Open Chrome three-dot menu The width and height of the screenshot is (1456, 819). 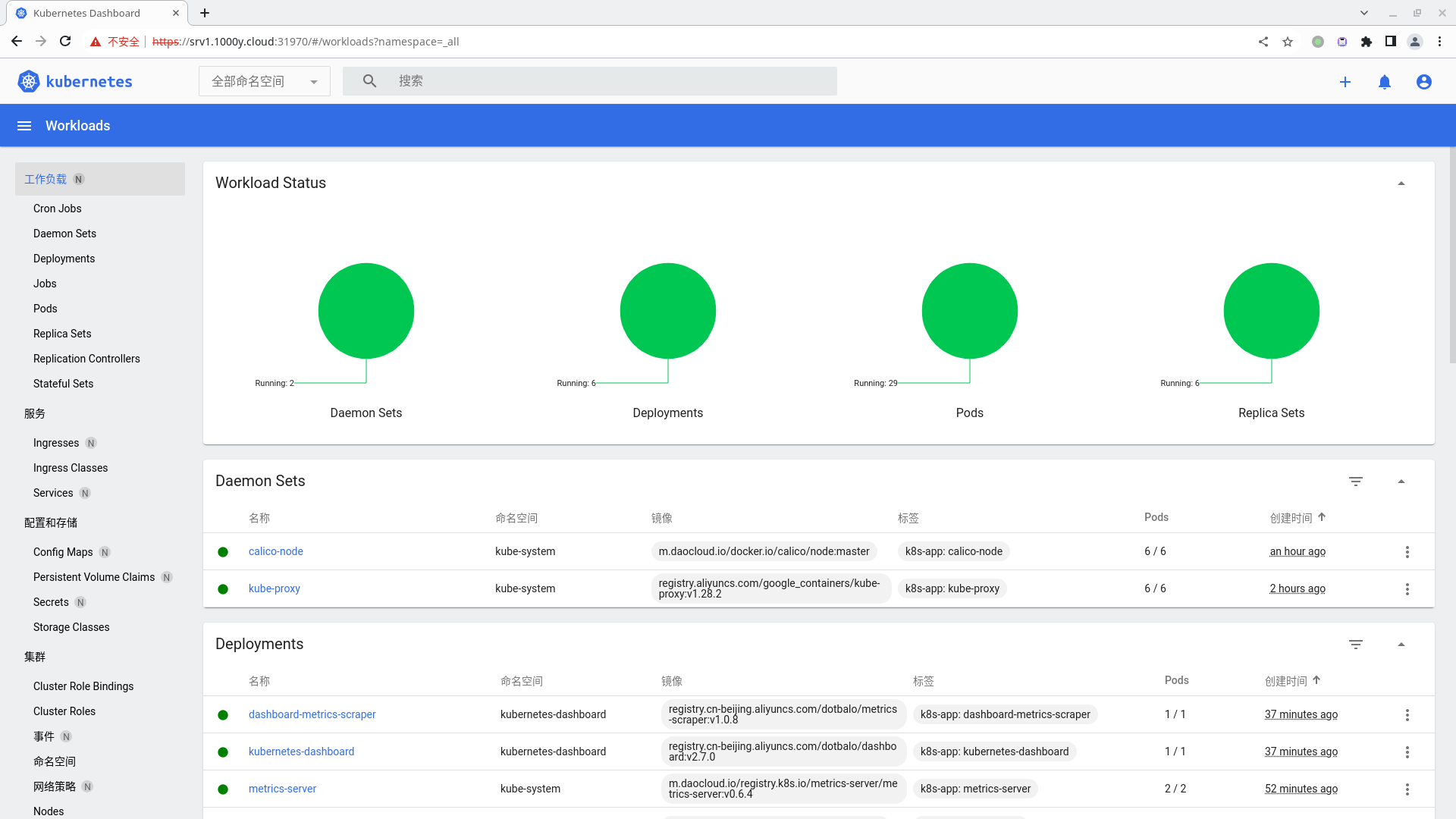[x=1439, y=42]
